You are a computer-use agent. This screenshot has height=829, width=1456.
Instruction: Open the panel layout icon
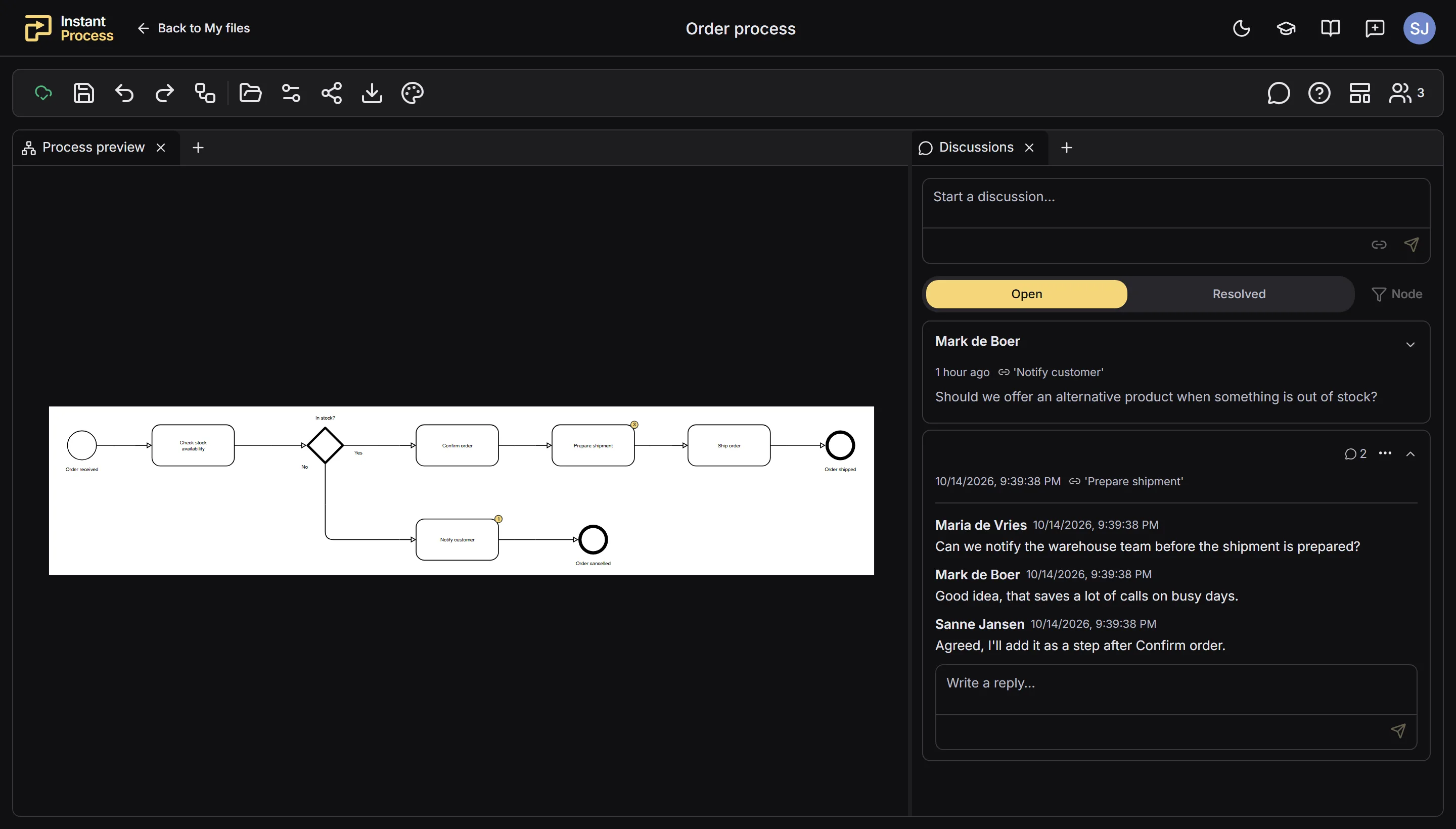point(1360,93)
